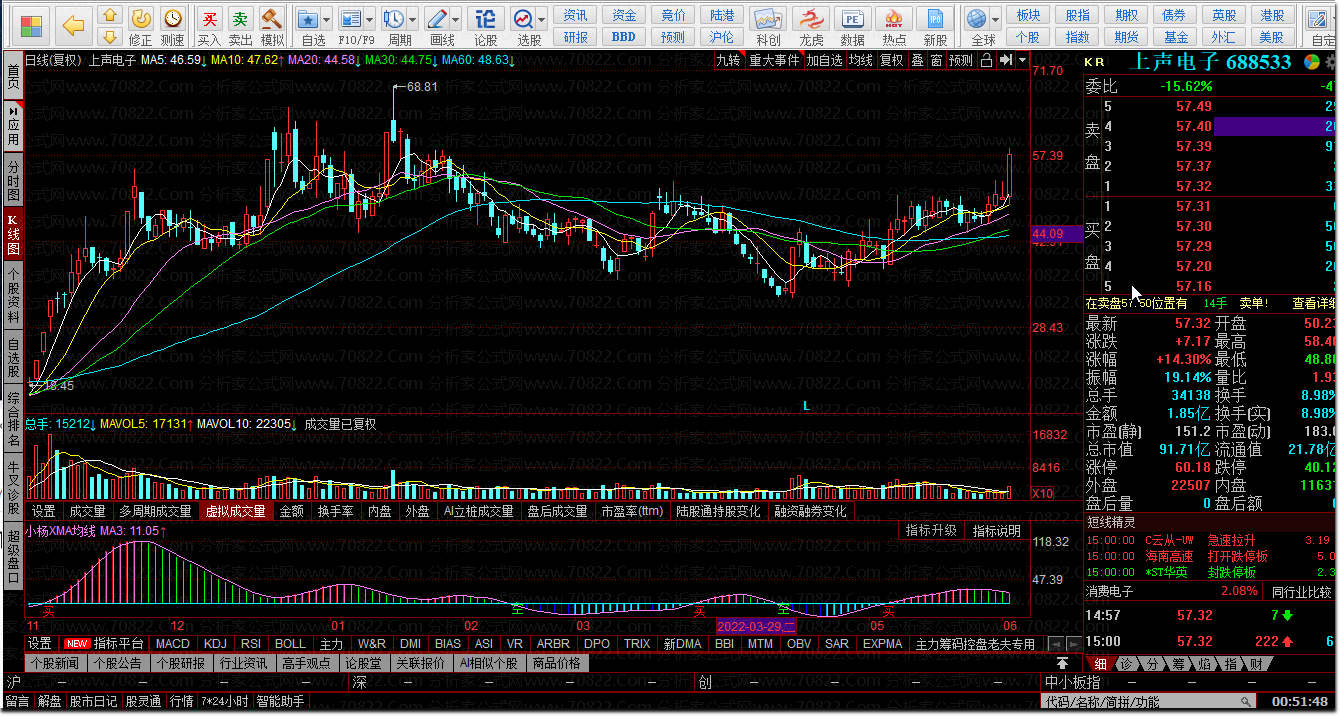Click the skip-to-end arrow icon above chart

tap(1006, 60)
